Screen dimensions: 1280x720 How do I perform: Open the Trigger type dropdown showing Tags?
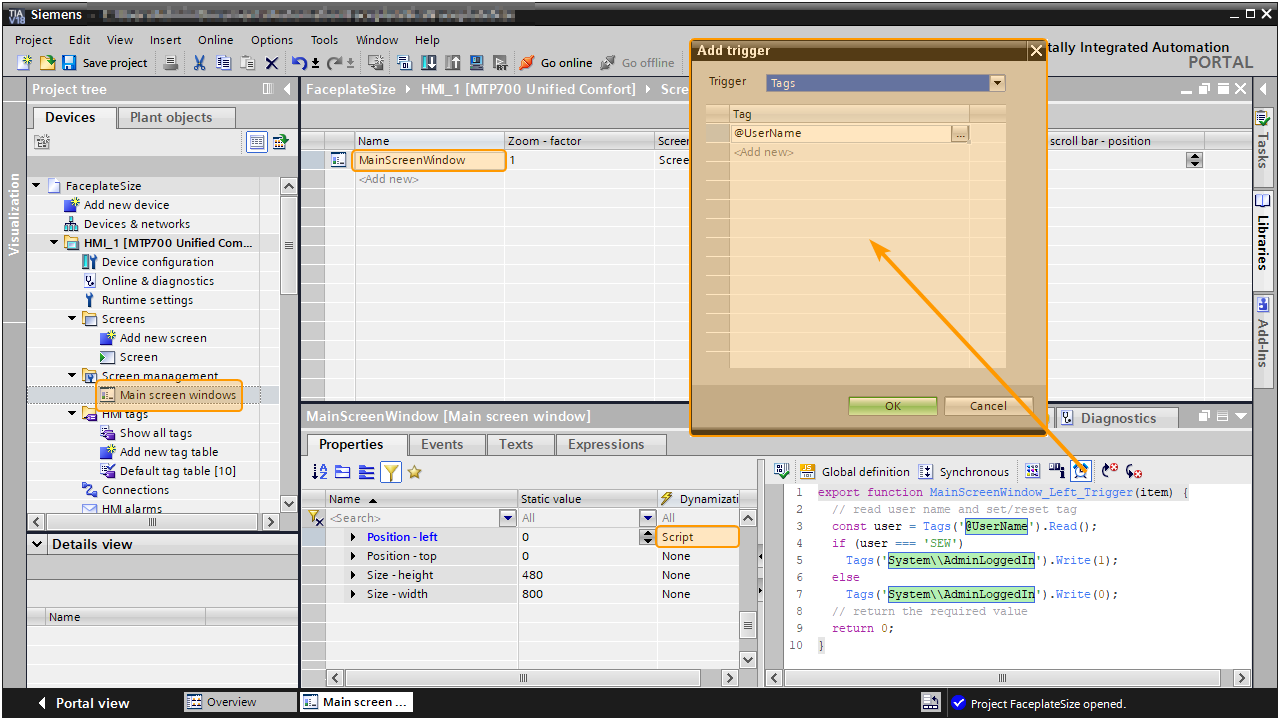coord(996,83)
